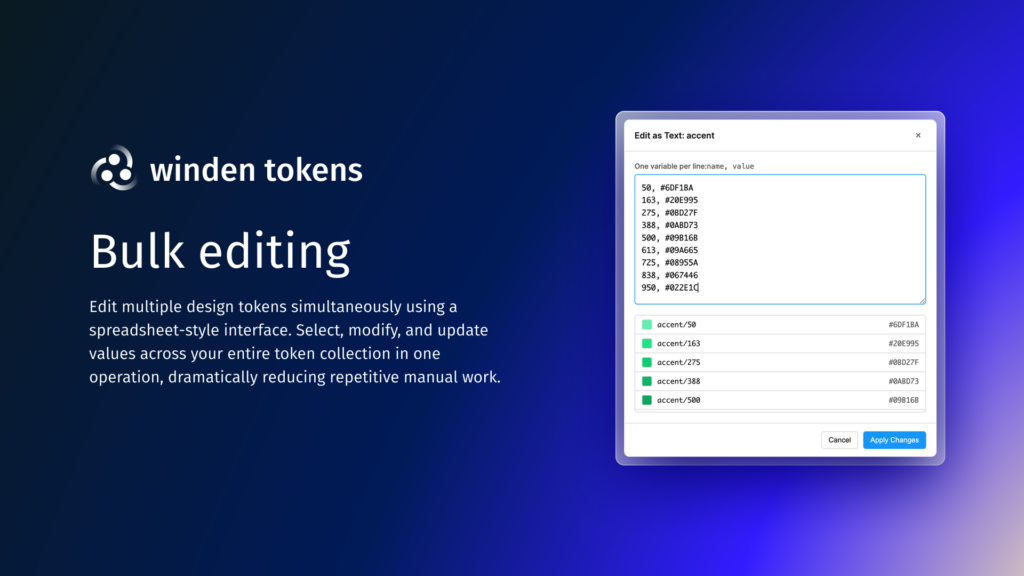Click the Cancel button
Viewport: 1024px width, 576px height.
(x=839, y=440)
